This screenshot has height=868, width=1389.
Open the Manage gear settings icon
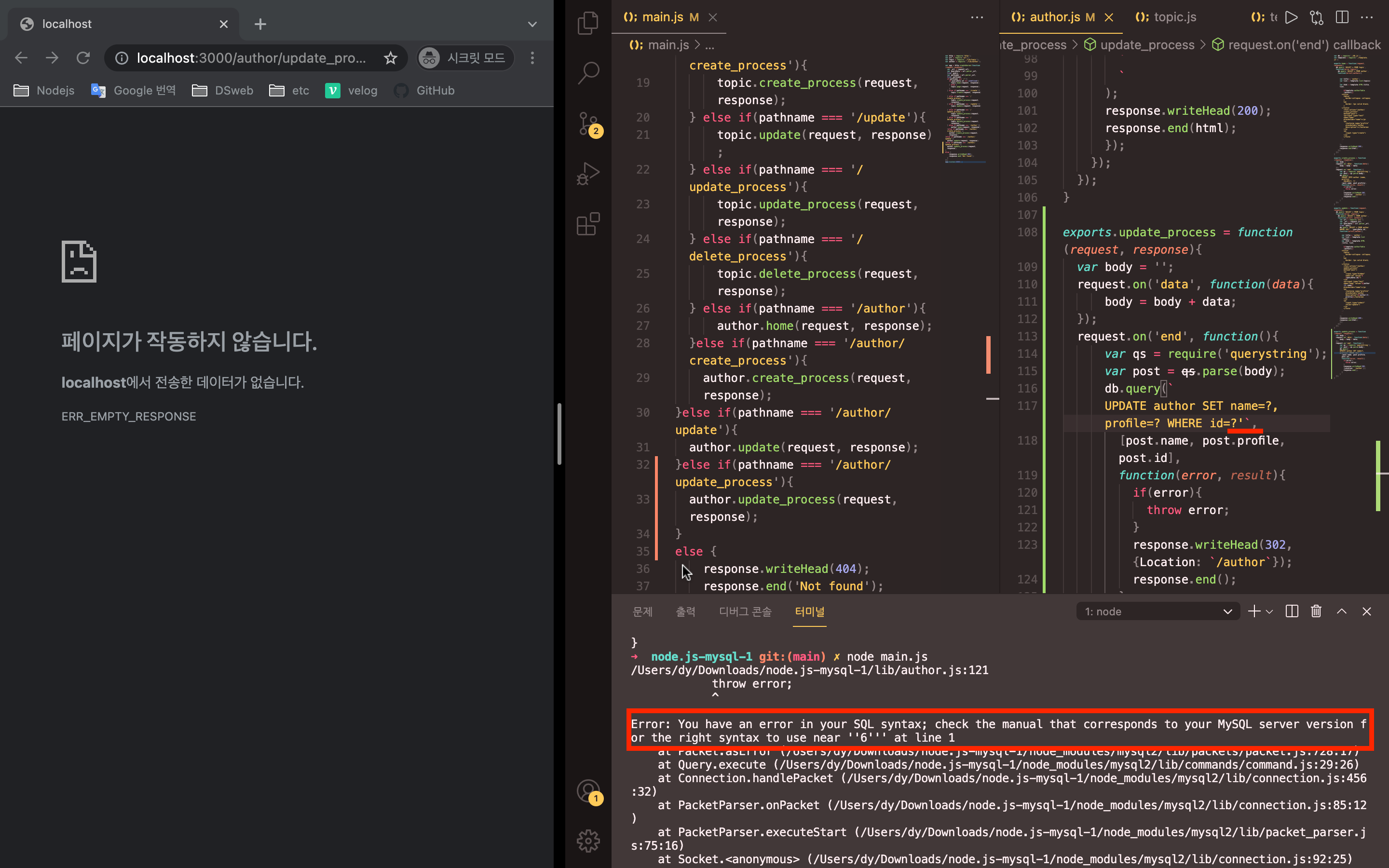click(588, 841)
